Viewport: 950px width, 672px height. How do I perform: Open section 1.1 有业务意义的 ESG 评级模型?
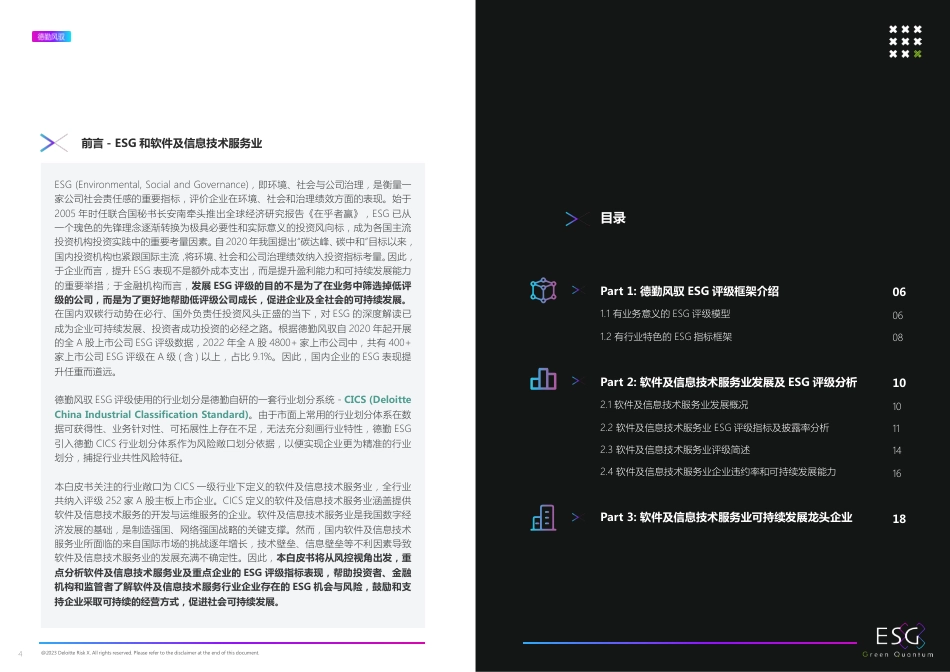[665, 314]
